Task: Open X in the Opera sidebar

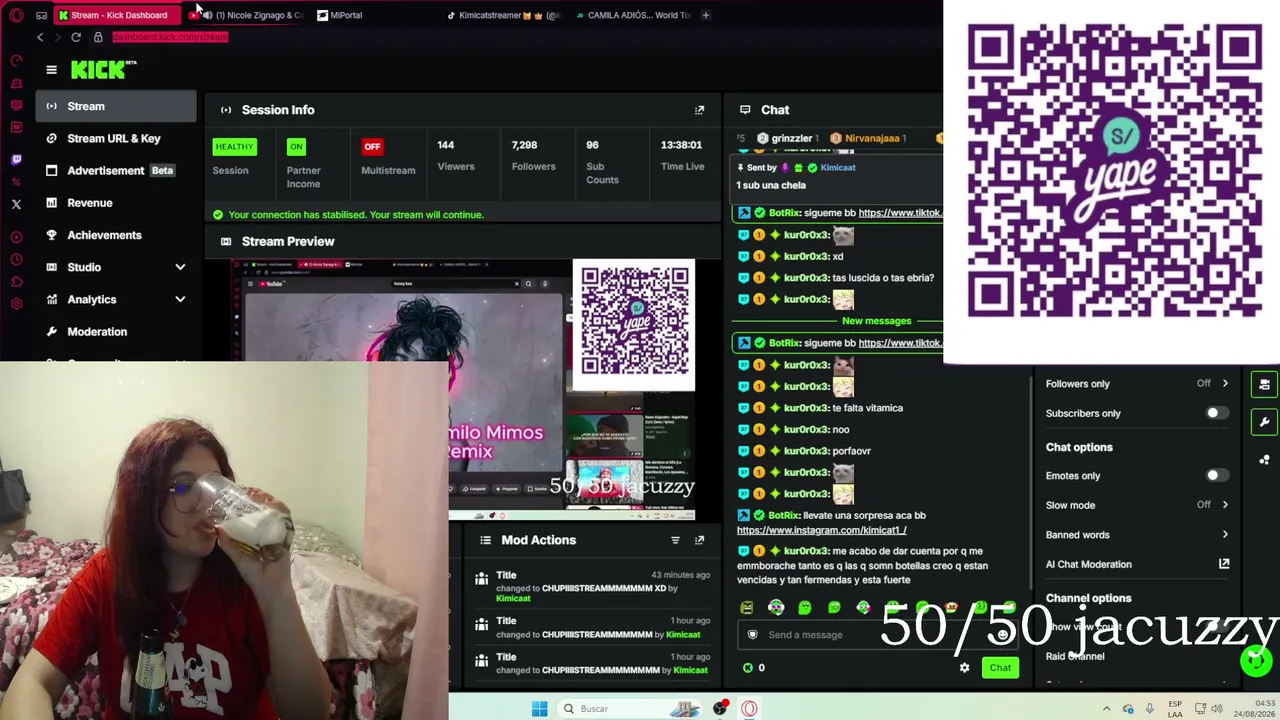Action: [16, 204]
